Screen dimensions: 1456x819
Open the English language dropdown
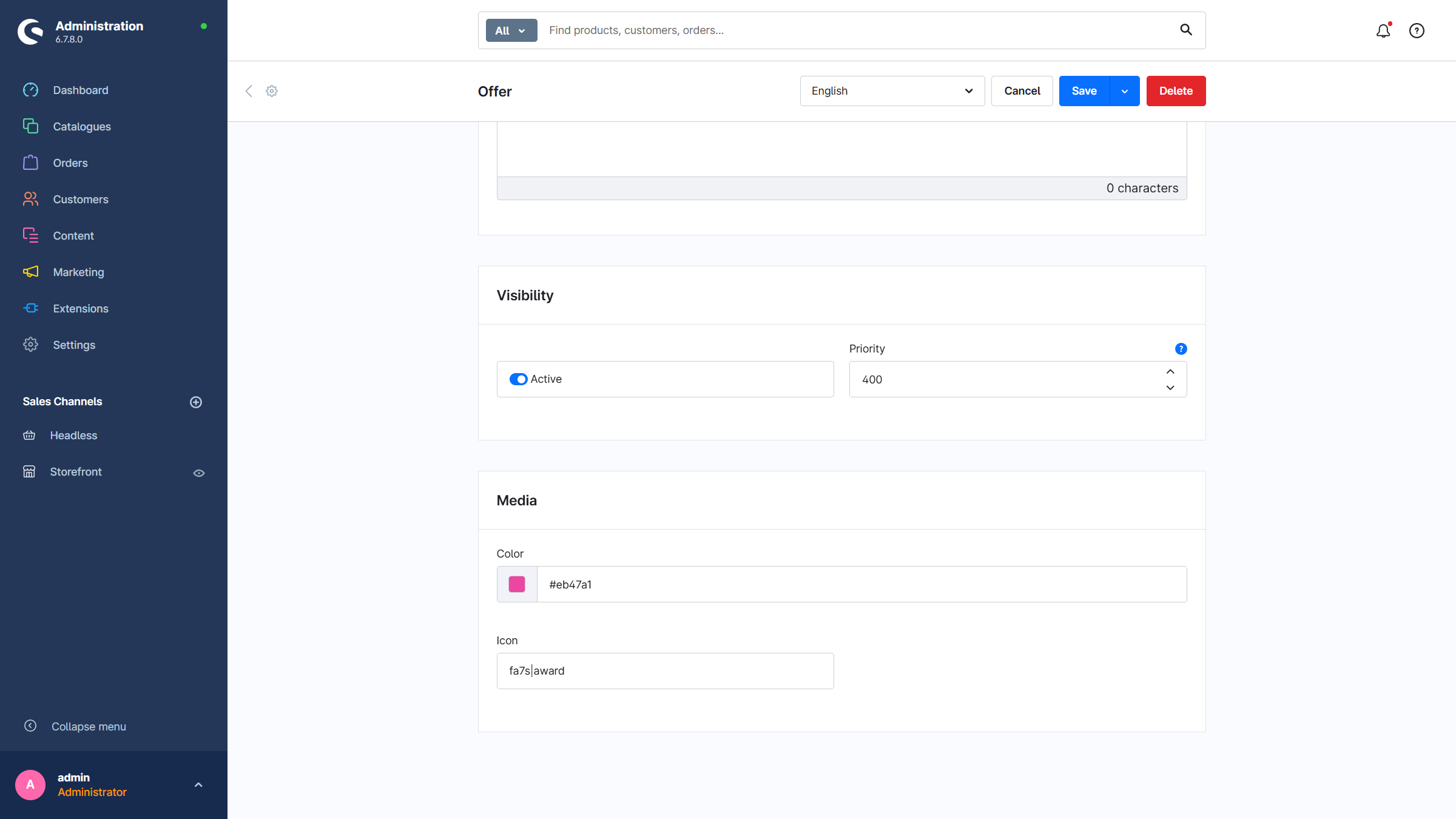[892, 91]
